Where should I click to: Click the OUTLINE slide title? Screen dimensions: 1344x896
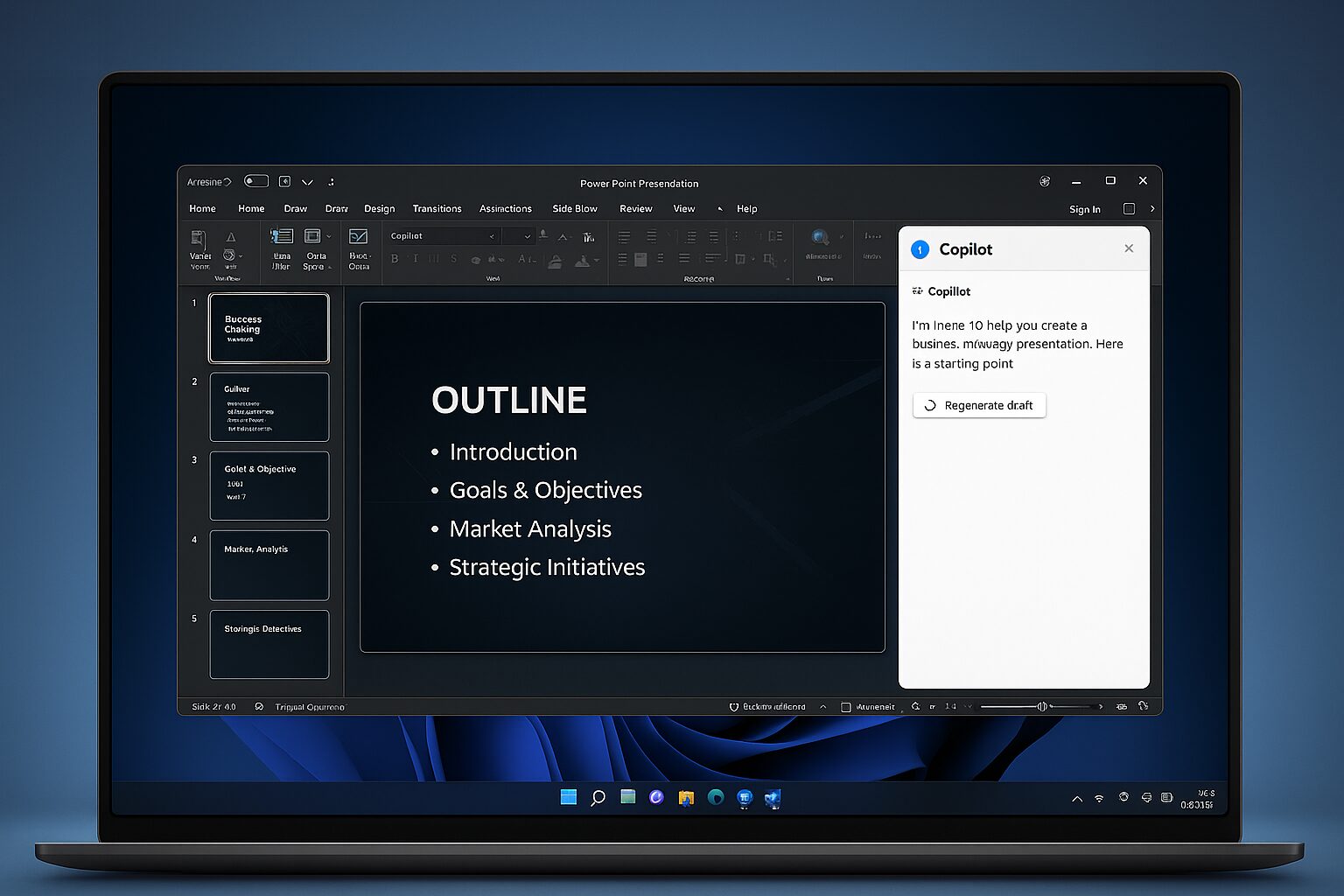pos(509,400)
